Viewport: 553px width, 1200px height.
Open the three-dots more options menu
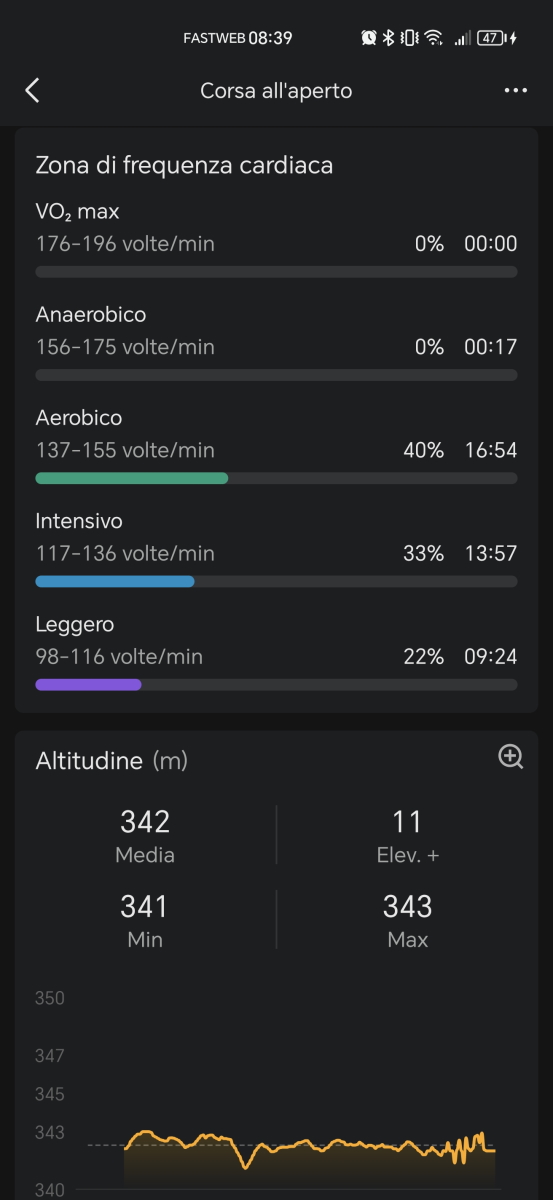[x=515, y=91]
